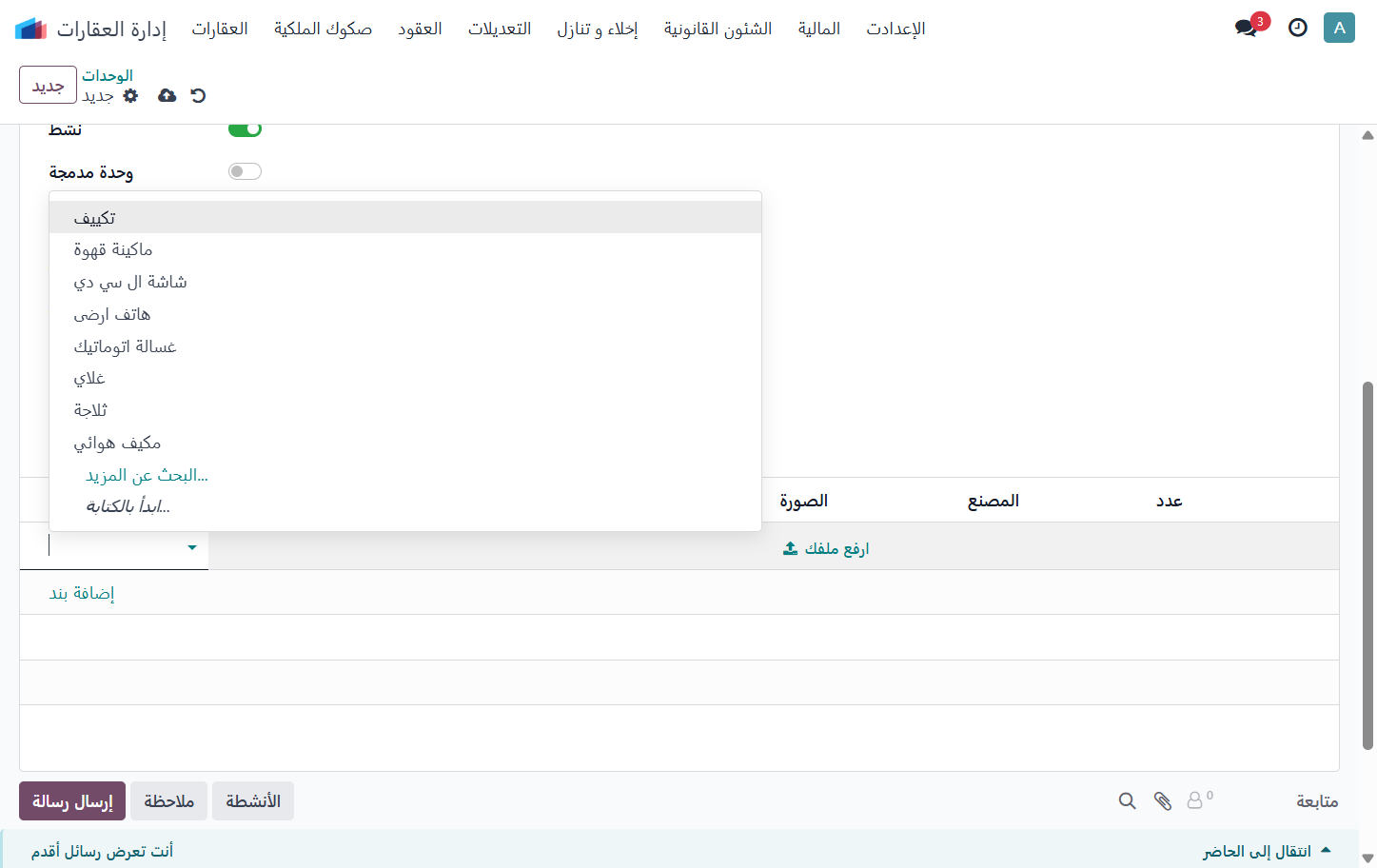The image size is (1377, 868).
Task: Click the ملاحظة log note button
Action: (168, 801)
